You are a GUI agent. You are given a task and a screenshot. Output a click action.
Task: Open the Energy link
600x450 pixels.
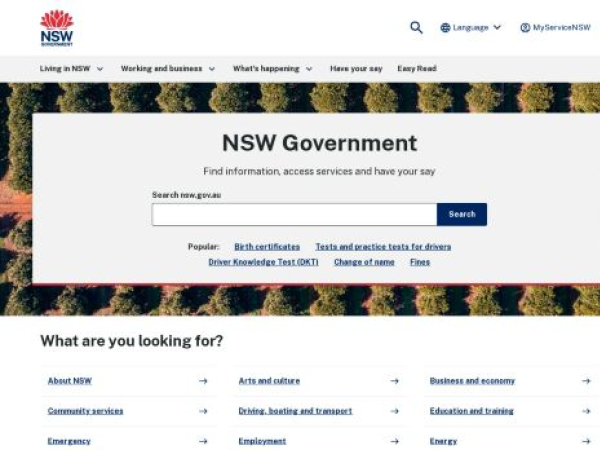tap(443, 441)
